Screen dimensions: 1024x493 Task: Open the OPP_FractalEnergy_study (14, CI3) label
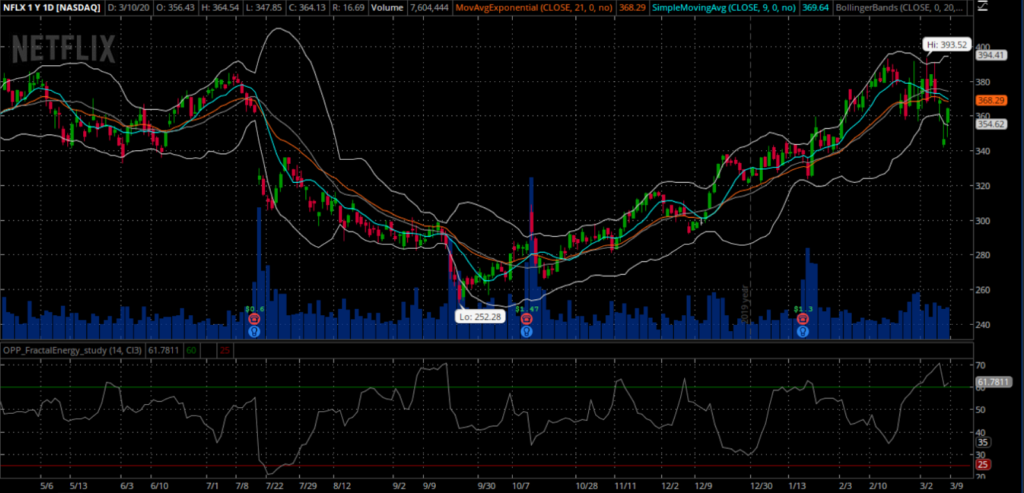(74, 351)
